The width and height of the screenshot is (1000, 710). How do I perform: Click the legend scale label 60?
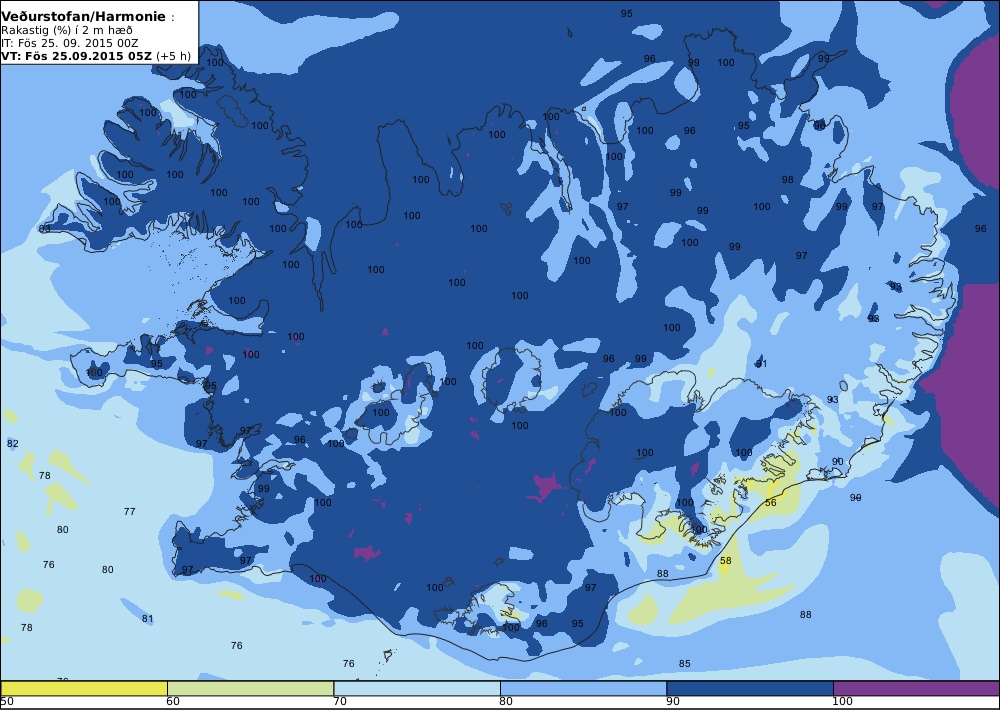click(x=173, y=702)
